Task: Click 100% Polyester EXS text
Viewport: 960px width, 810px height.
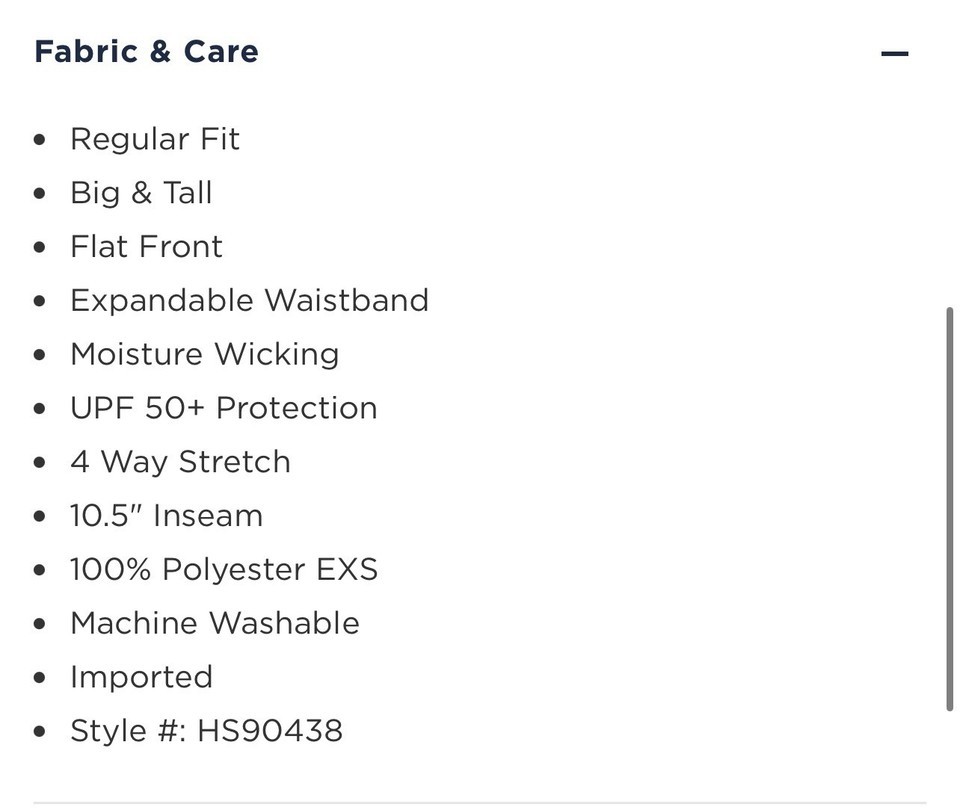Action: click(x=223, y=569)
